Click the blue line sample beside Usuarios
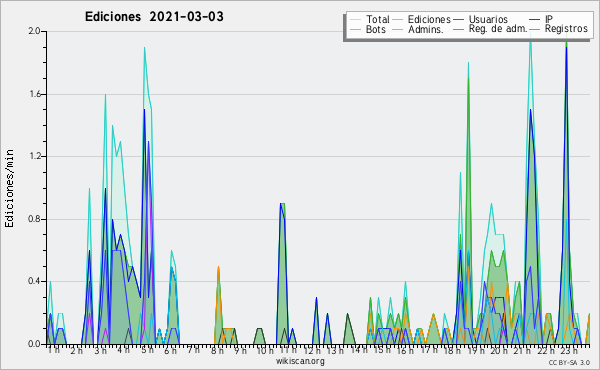Screen dimensions: 600x370 coord(458,20)
